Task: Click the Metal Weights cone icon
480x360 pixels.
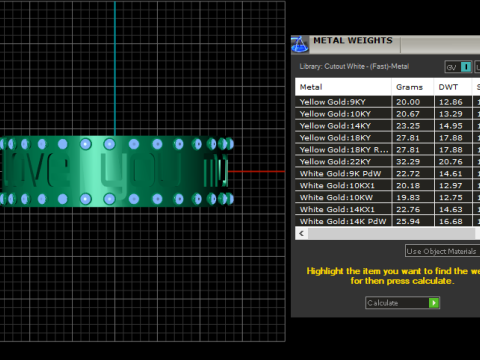Action: pos(299,44)
